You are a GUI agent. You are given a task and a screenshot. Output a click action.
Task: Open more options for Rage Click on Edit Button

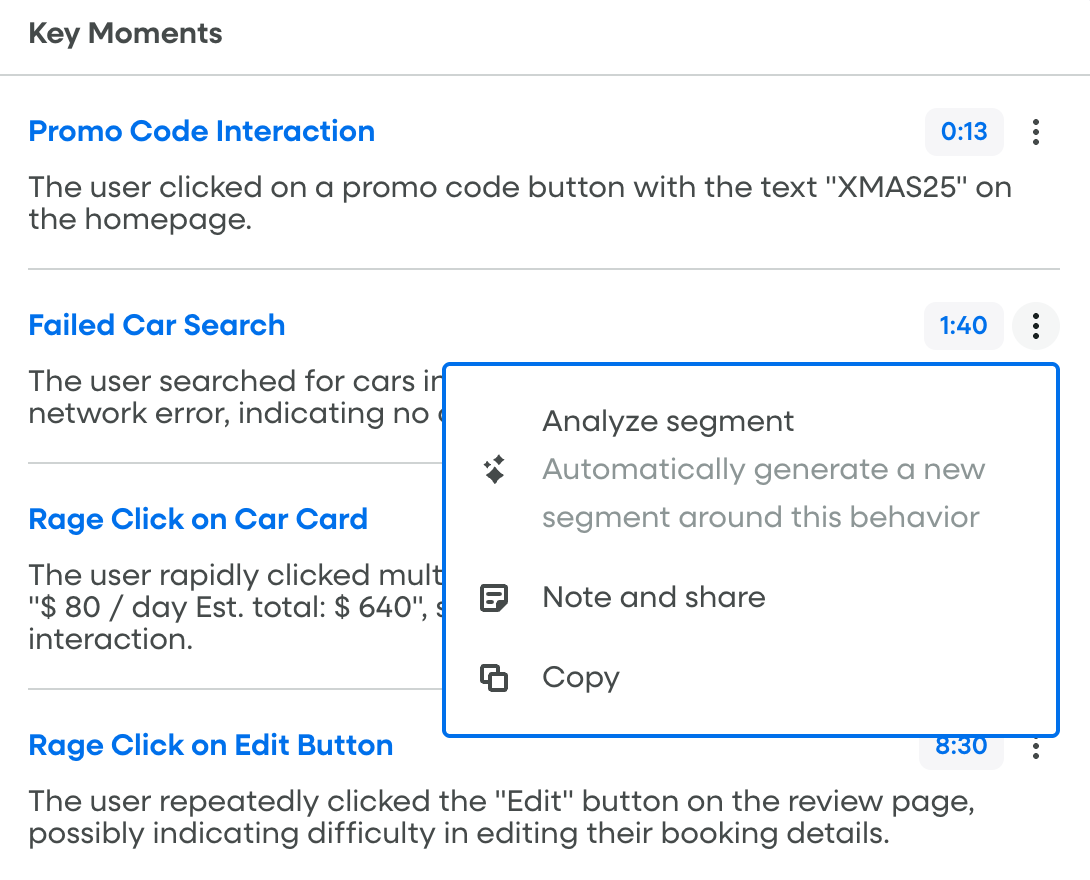click(1036, 748)
